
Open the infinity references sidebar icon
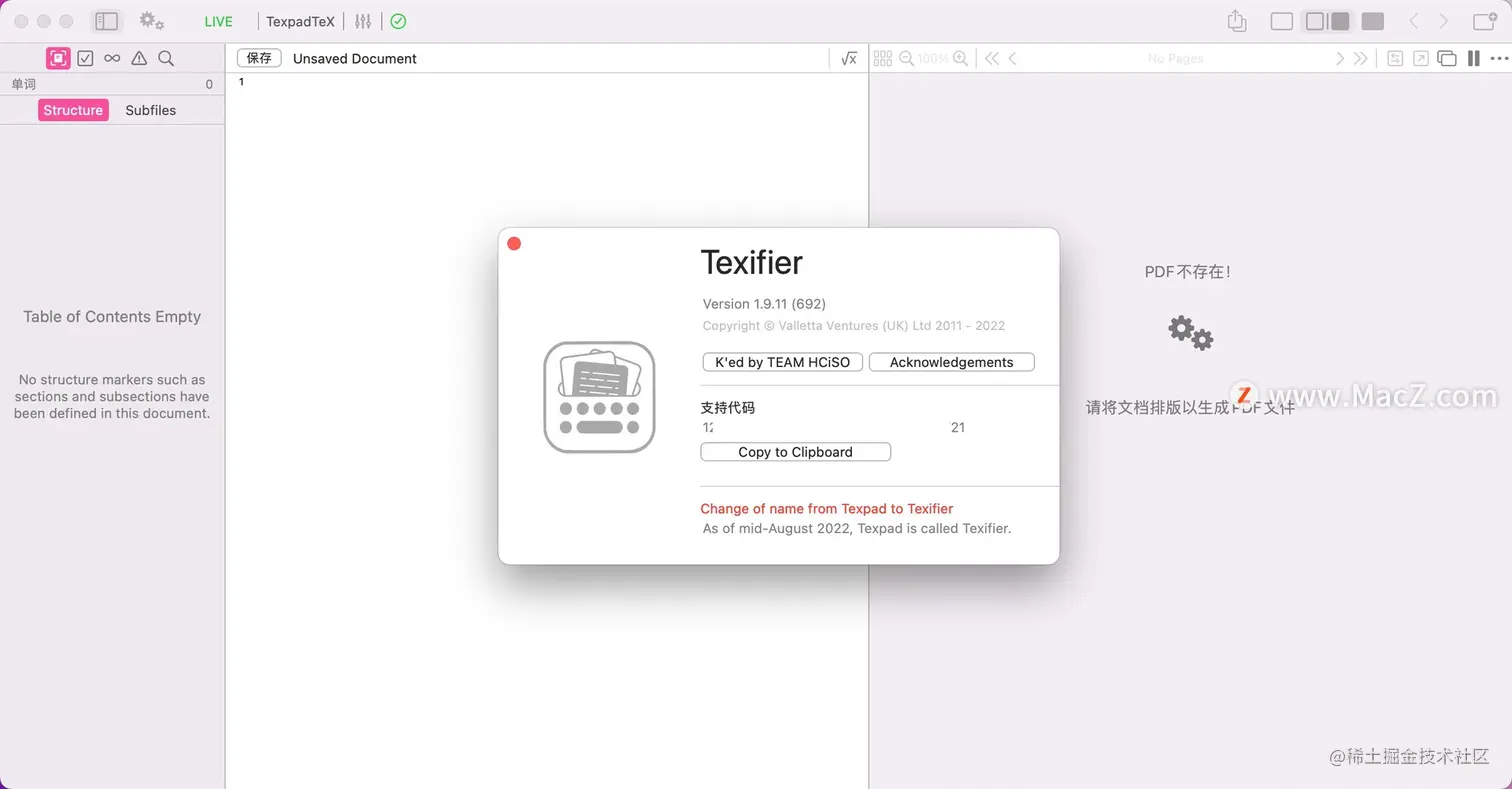tap(112, 58)
